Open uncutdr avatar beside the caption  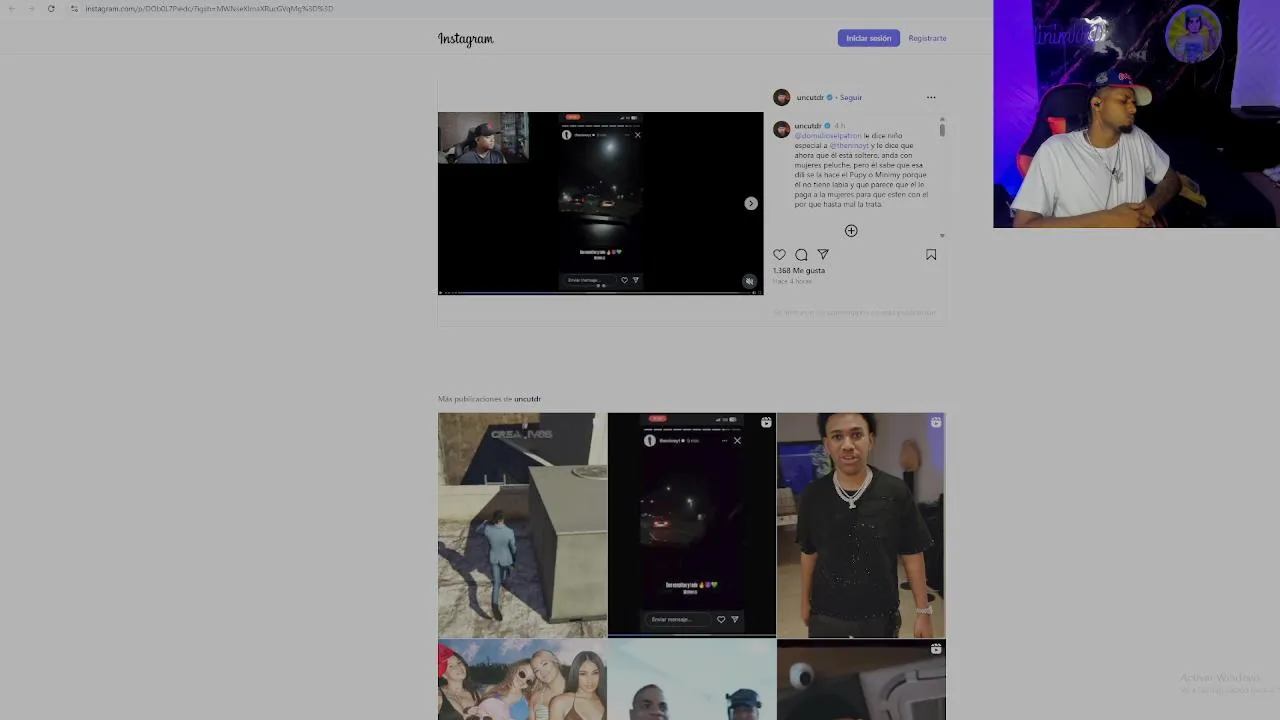(782, 130)
